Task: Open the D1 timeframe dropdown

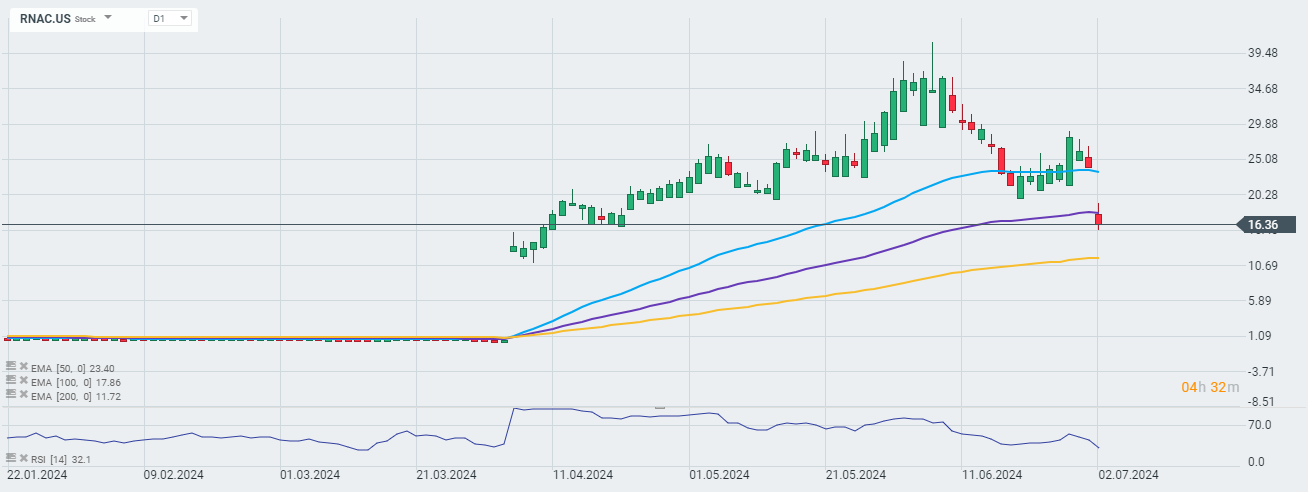Action: [x=170, y=18]
